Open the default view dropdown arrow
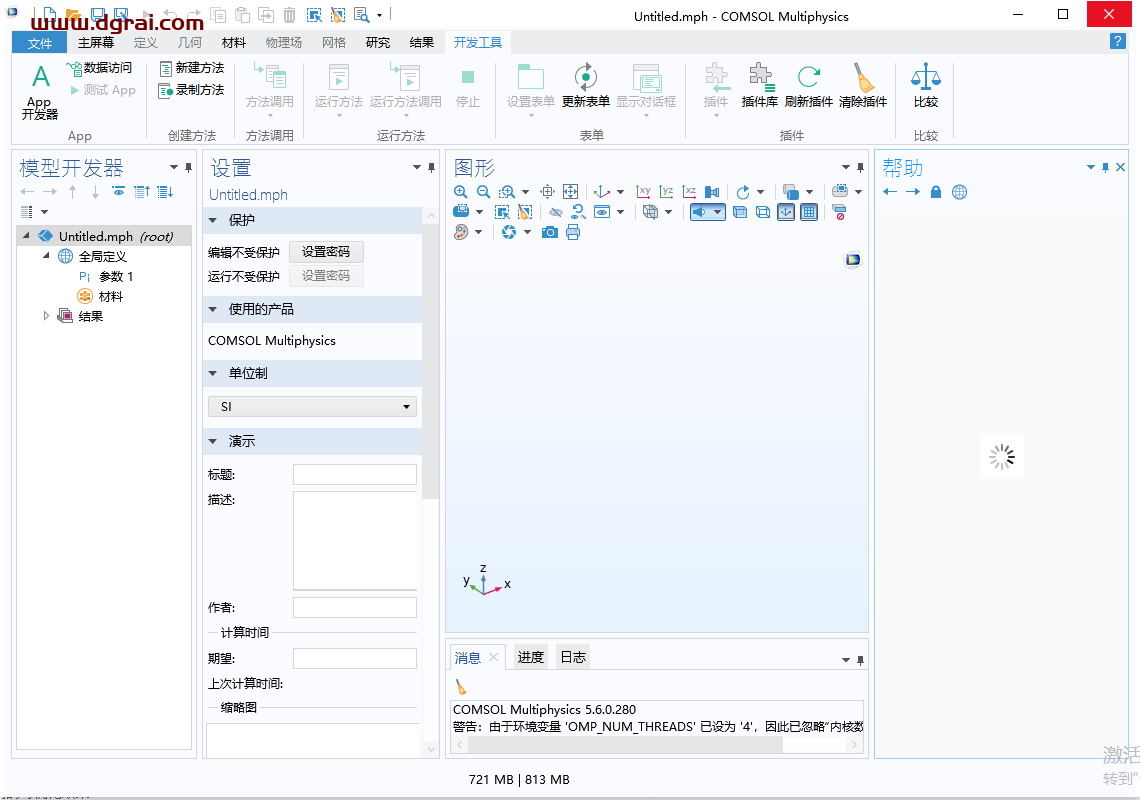The image size is (1140, 800). point(620,192)
